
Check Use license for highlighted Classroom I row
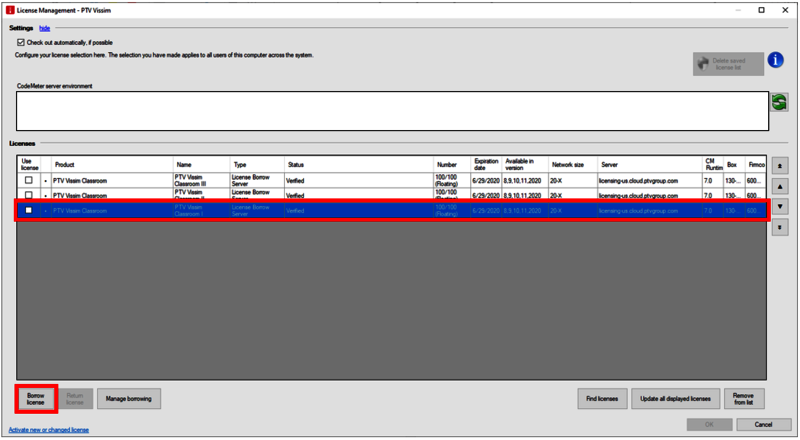click(x=28, y=211)
